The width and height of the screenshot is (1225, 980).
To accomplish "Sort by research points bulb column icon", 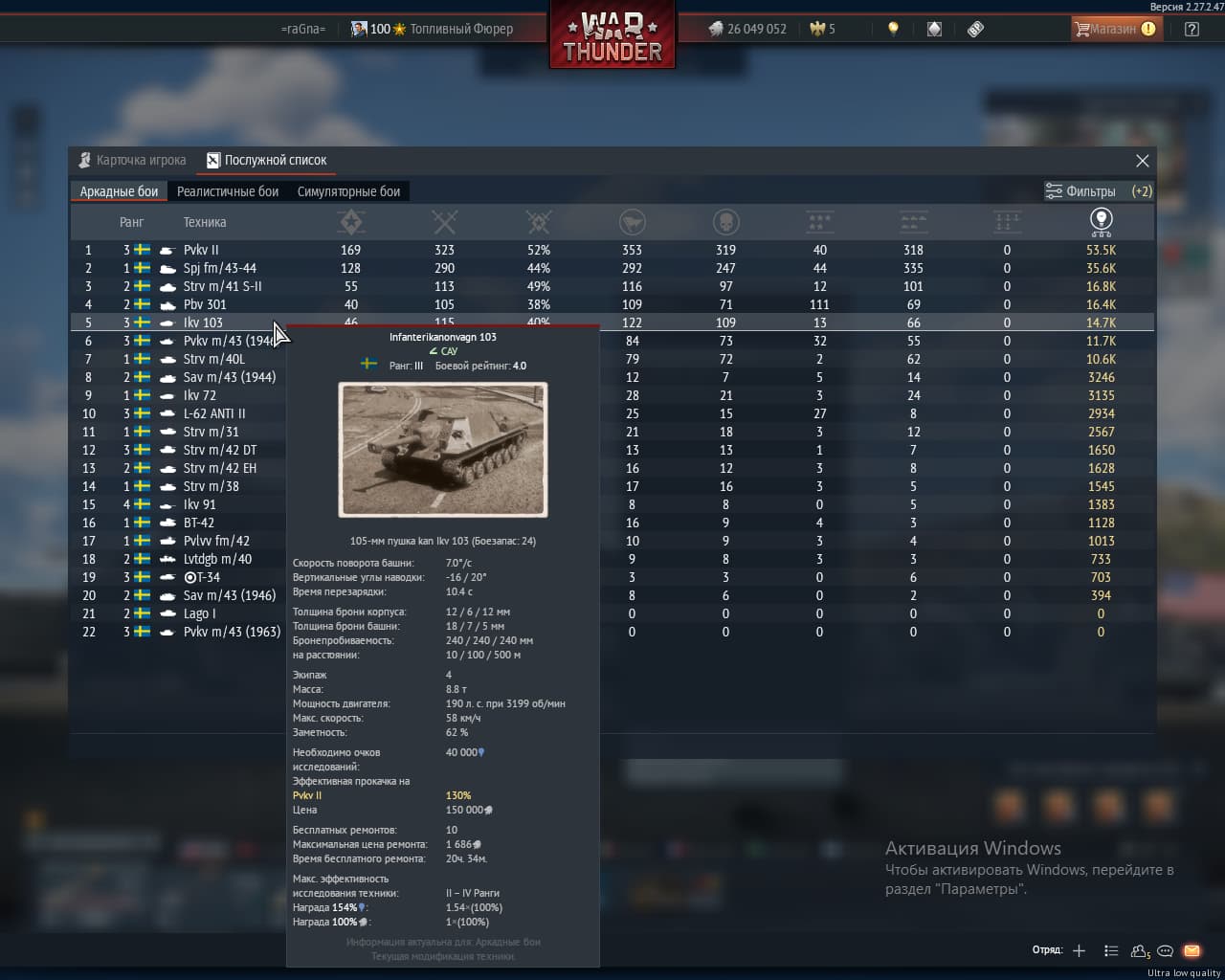I will pos(1101,222).
